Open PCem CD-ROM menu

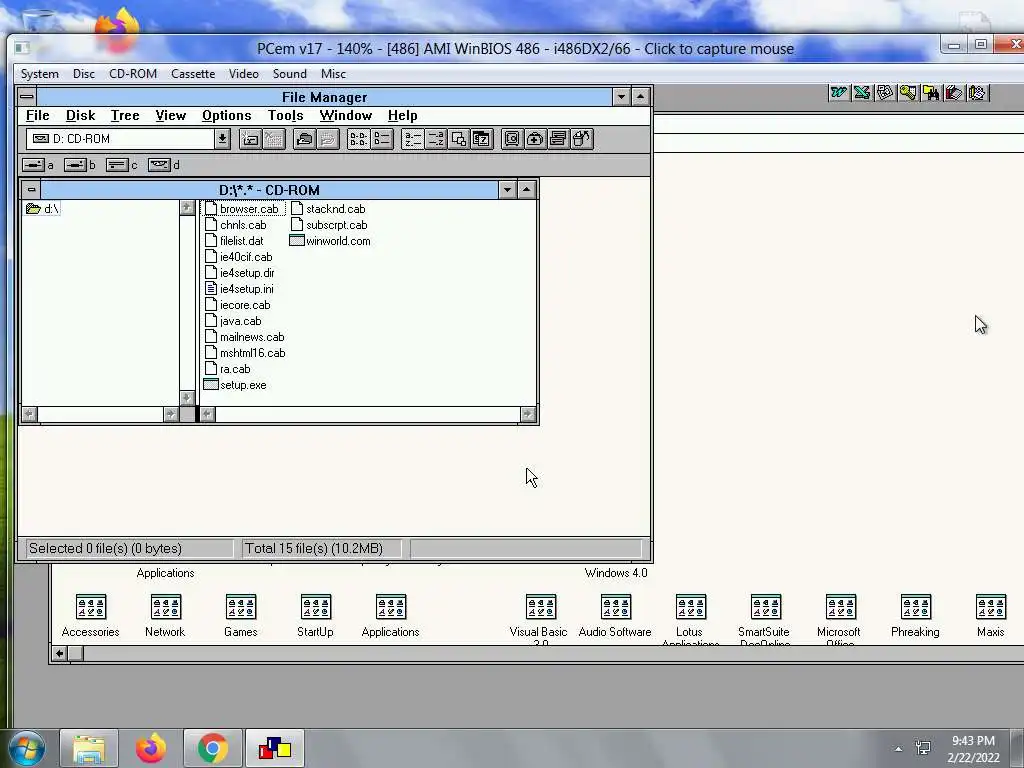coord(133,74)
